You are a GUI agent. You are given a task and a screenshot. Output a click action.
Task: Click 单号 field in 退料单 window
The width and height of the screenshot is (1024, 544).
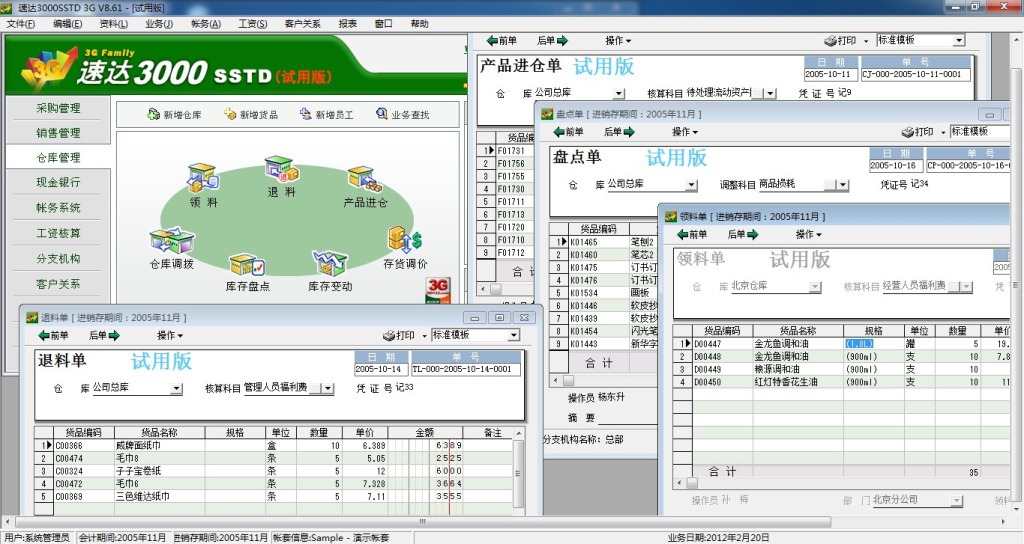tap(466, 369)
